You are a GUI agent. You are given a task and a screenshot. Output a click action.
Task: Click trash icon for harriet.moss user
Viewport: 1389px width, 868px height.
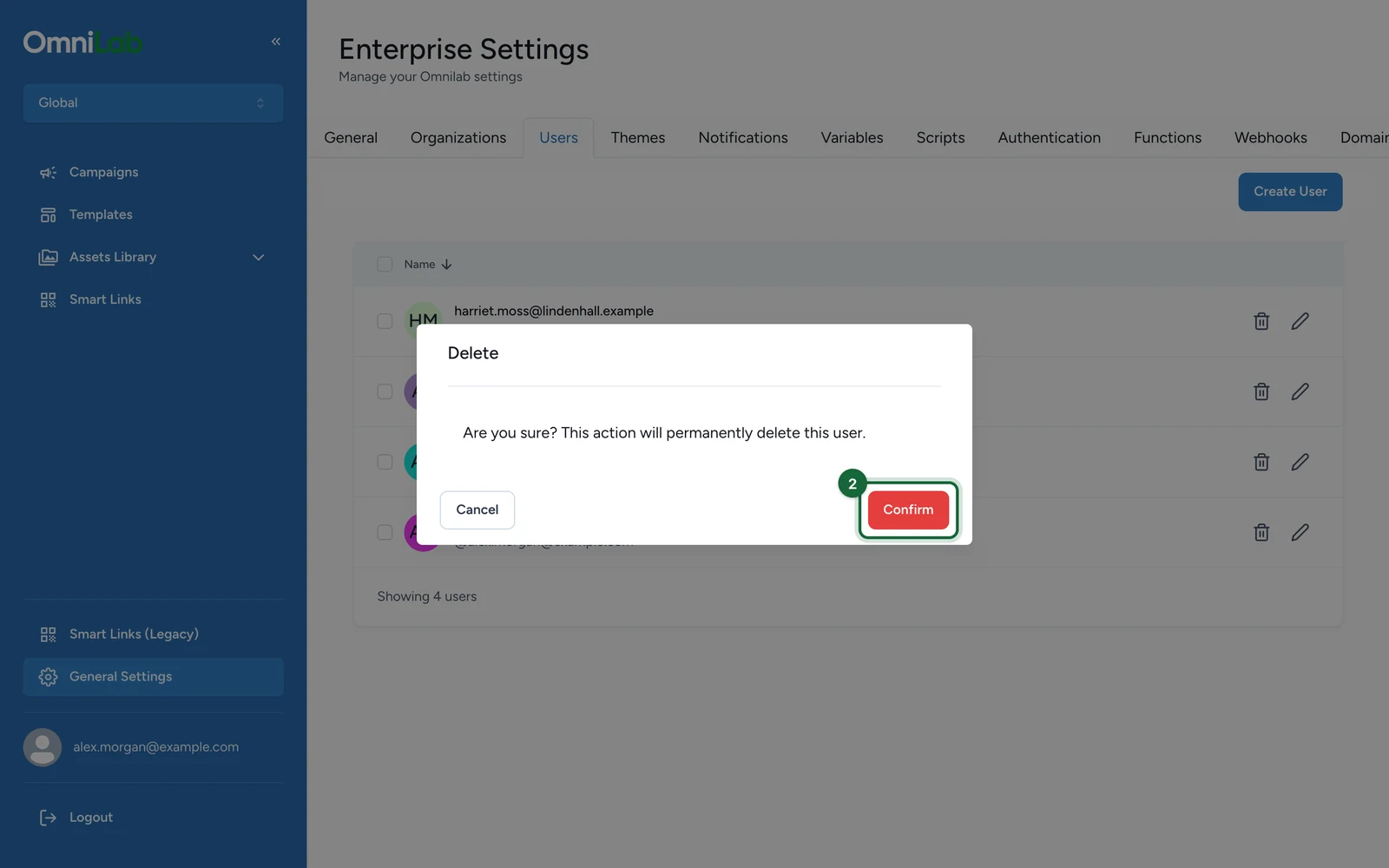coord(1261,321)
